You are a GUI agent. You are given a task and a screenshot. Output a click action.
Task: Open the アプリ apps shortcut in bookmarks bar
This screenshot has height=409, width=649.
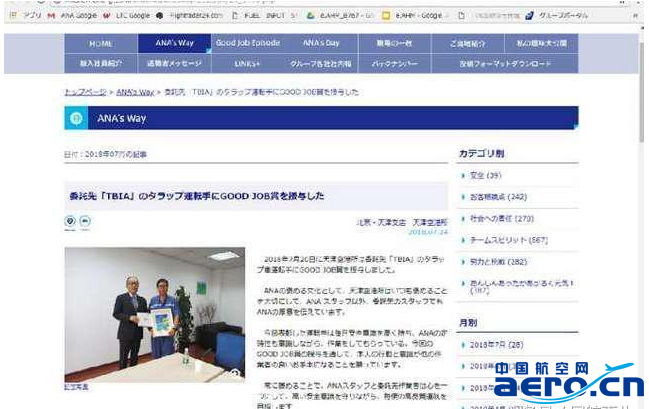pos(26,15)
